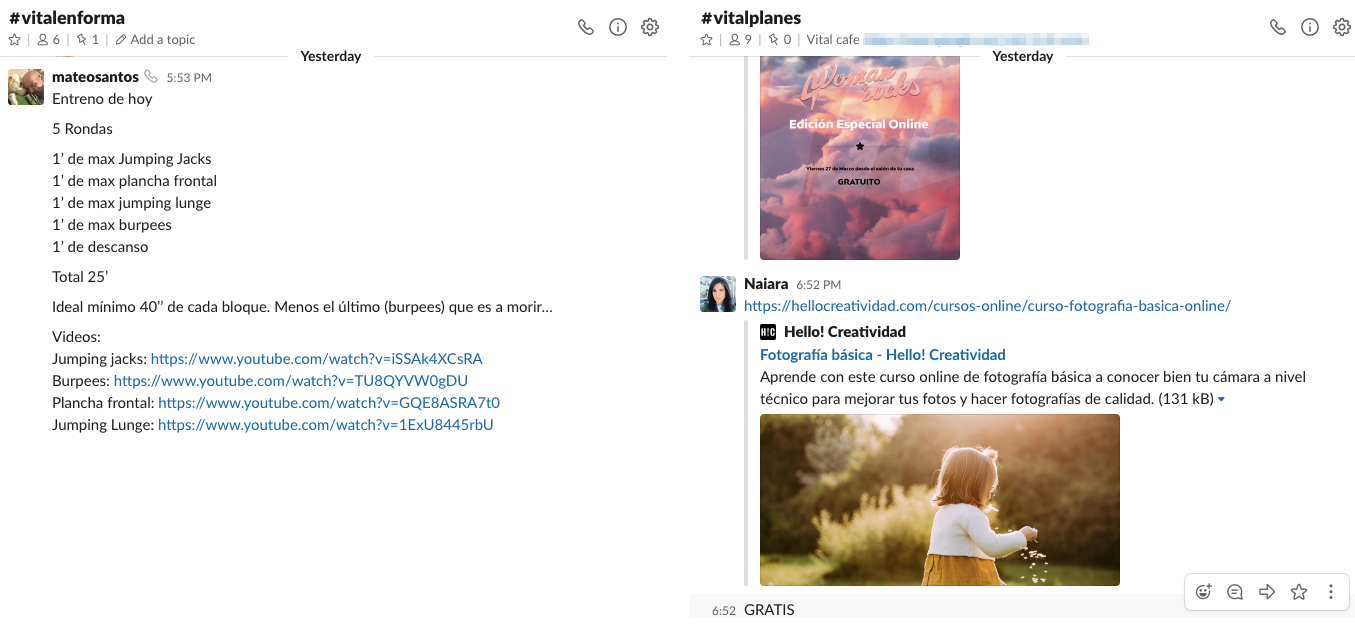Show pinned items in #vitalenforma

(88, 40)
